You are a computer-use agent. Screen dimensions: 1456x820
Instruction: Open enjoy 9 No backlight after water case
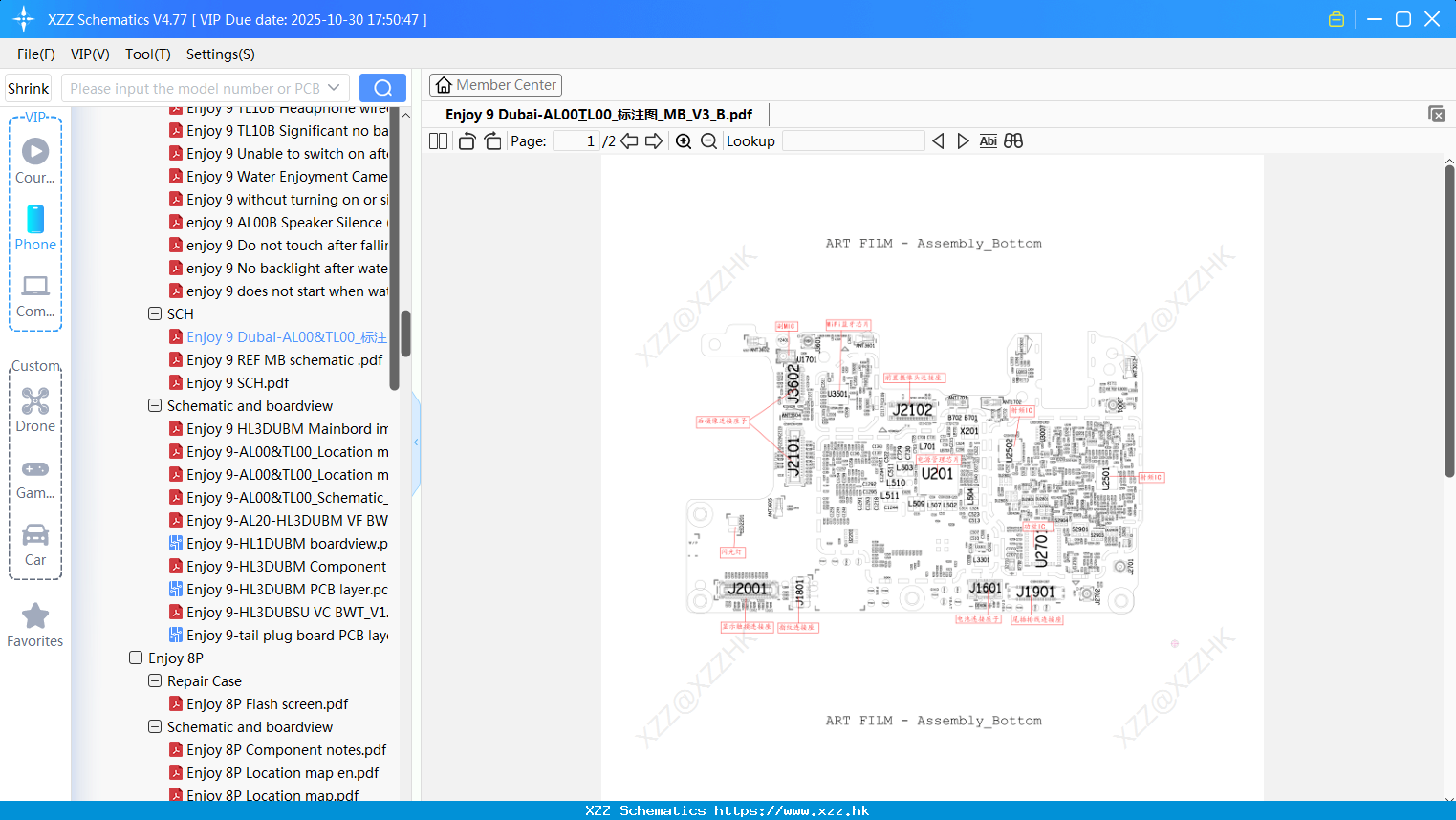click(x=287, y=269)
